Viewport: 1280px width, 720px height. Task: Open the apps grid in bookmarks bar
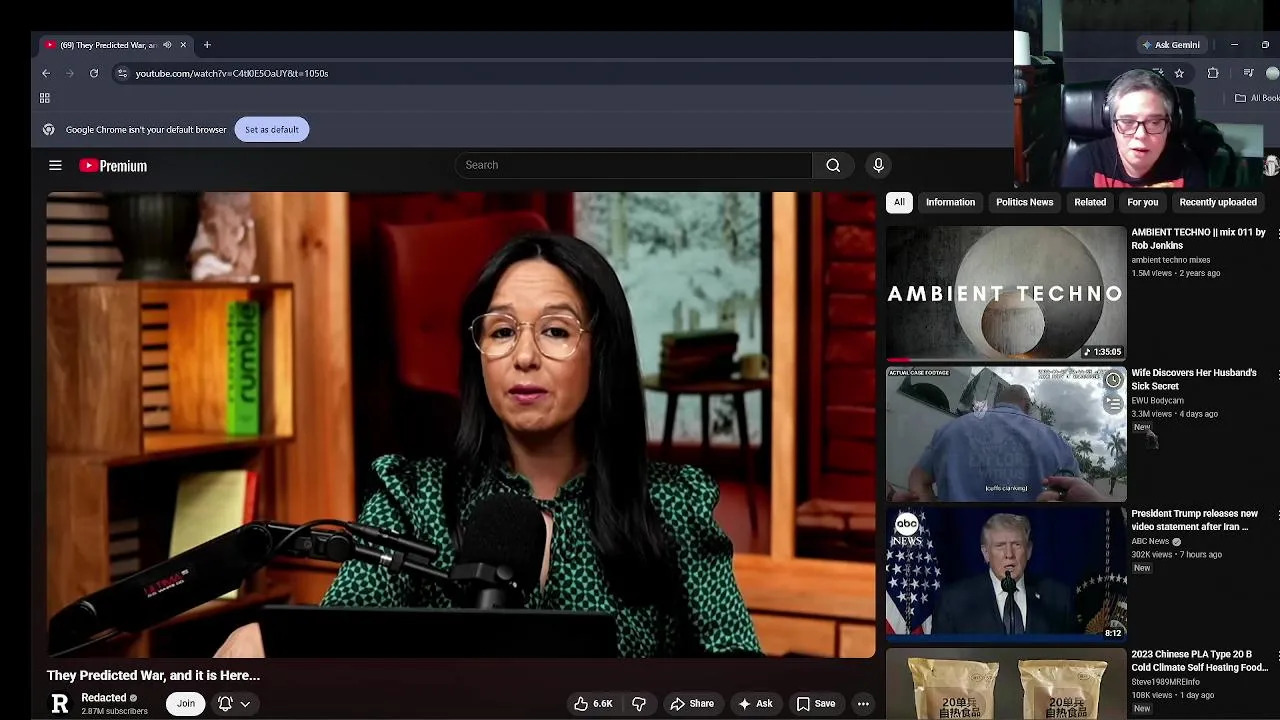coord(45,98)
